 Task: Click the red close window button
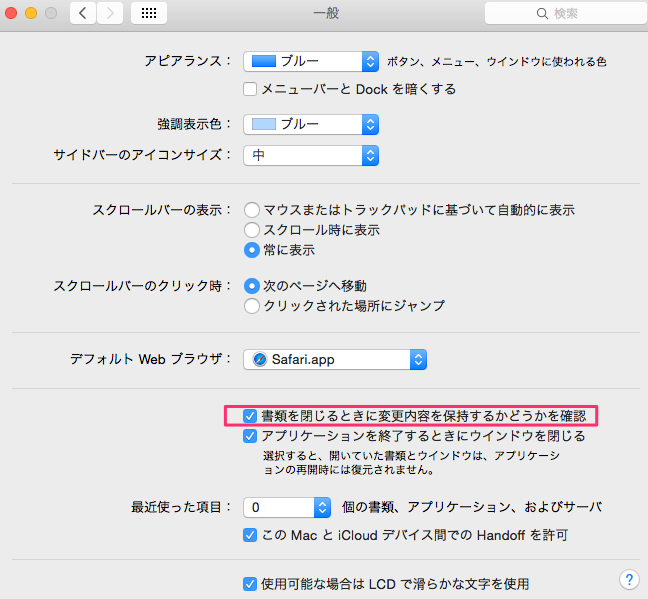coord(11,13)
